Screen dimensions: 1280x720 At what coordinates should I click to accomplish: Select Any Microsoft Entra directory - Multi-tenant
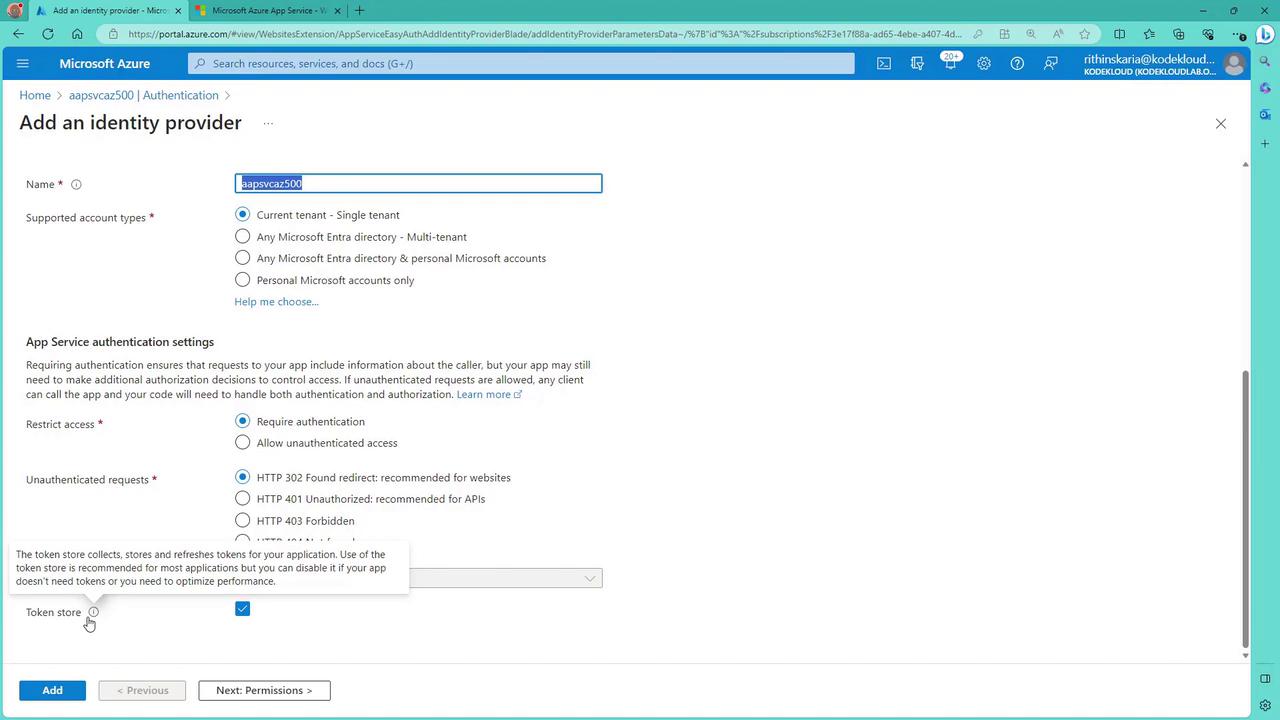(x=242, y=236)
